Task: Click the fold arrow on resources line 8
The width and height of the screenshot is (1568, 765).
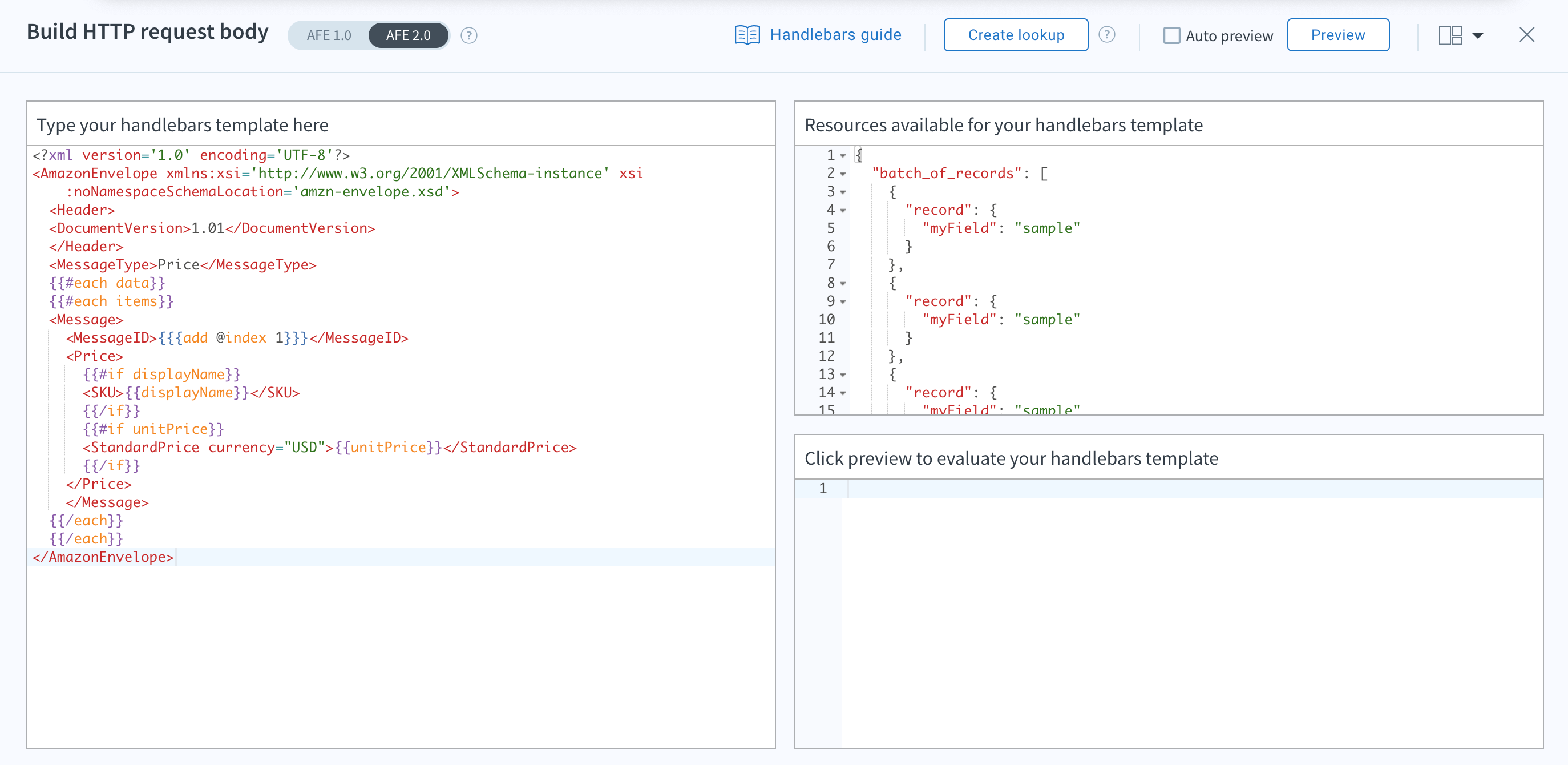Action: coord(842,283)
